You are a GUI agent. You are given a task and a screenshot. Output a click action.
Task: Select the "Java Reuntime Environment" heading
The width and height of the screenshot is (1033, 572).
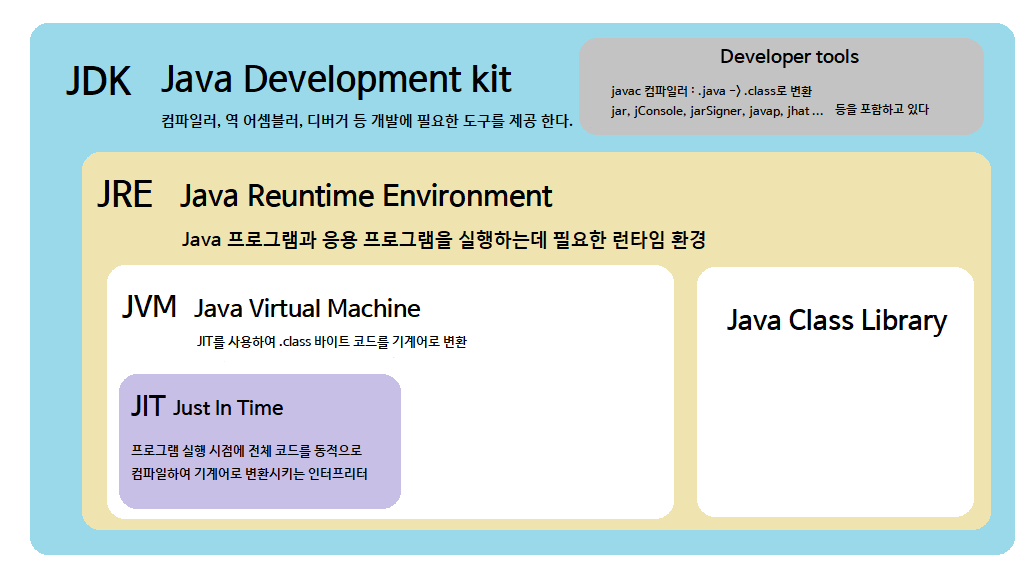coord(366,196)
